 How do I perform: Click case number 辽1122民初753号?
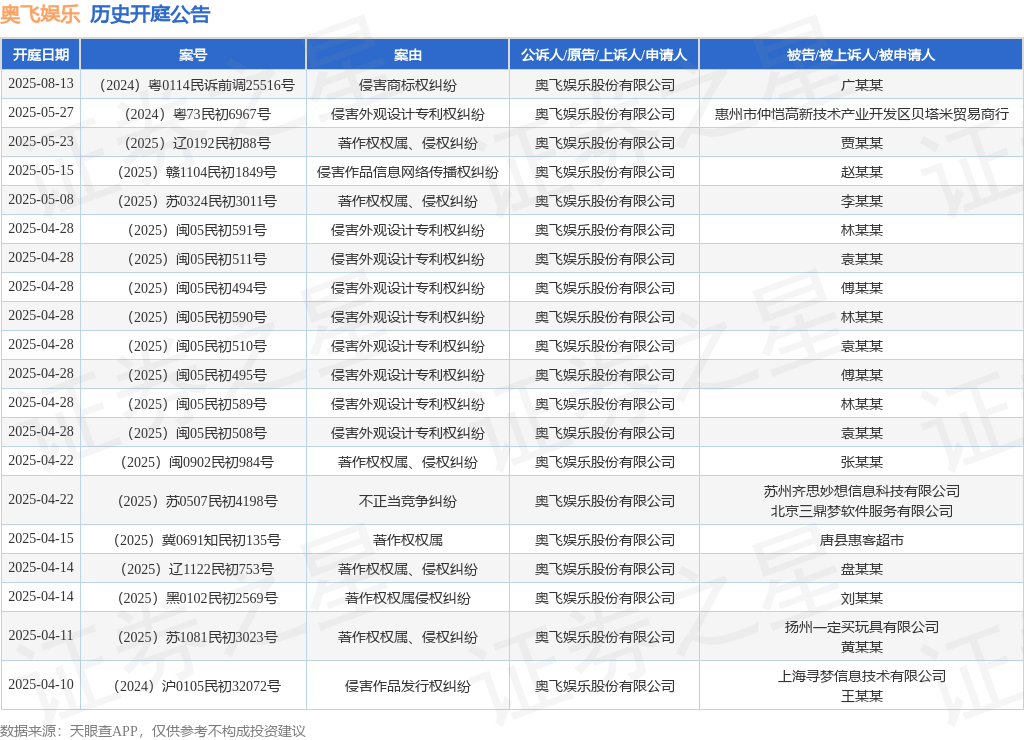(197, 570)
